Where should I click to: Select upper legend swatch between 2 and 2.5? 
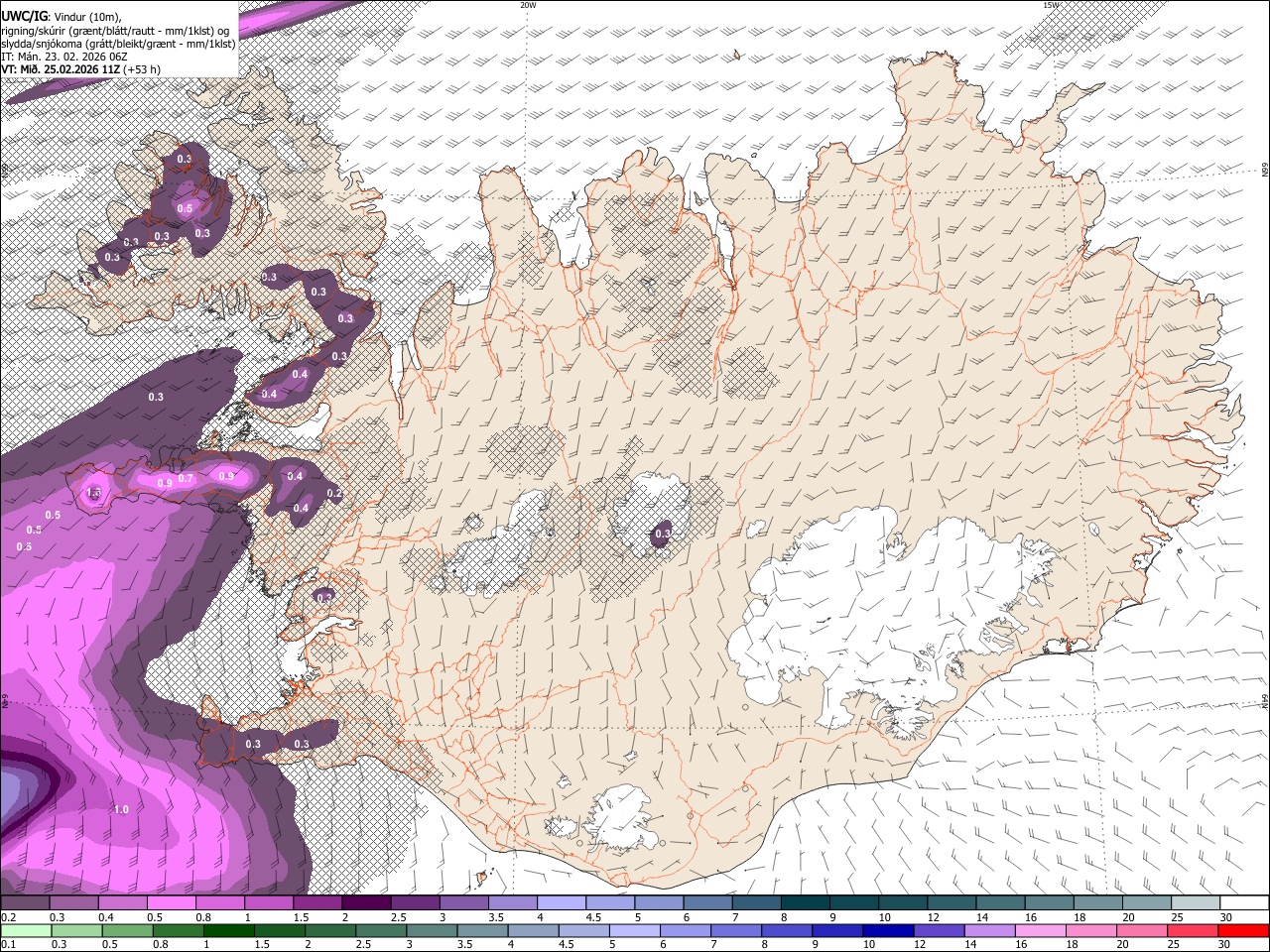[365, 903]
